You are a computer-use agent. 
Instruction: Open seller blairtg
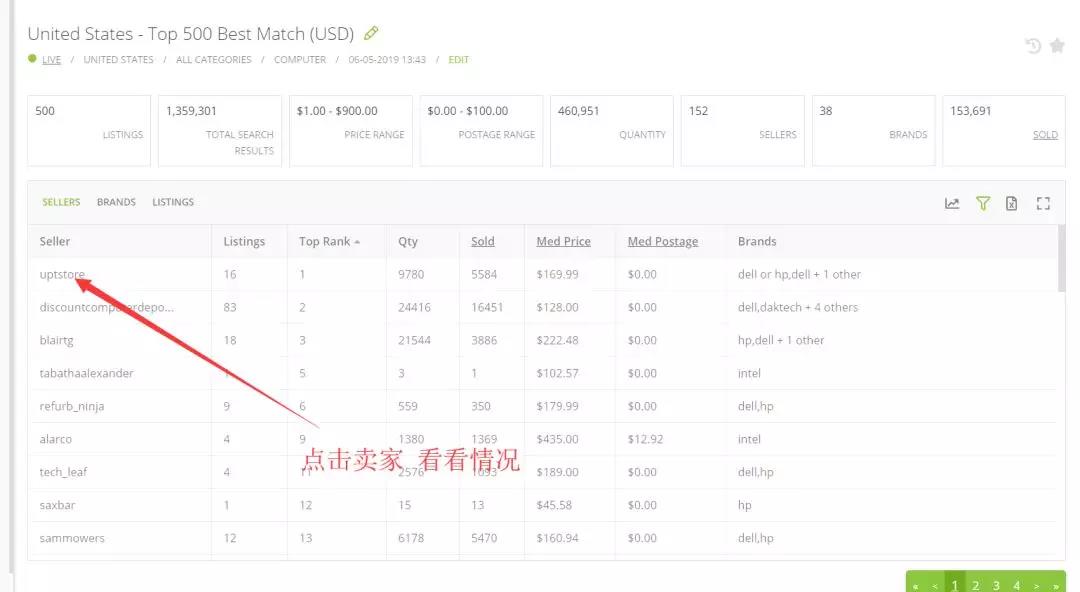pyautogui.click(x=56, y=340)
